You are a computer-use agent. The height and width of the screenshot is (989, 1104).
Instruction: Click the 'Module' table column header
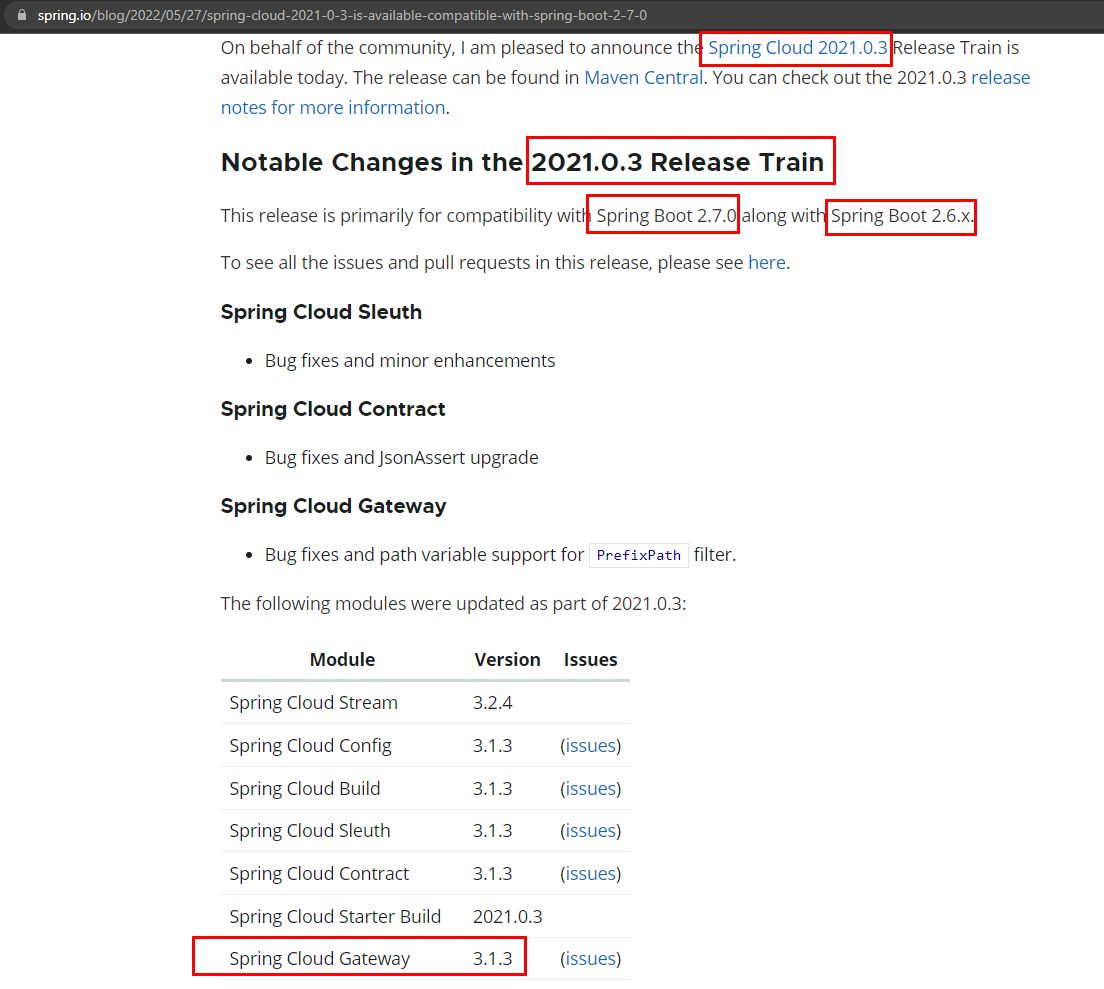(x=342, y=660)
